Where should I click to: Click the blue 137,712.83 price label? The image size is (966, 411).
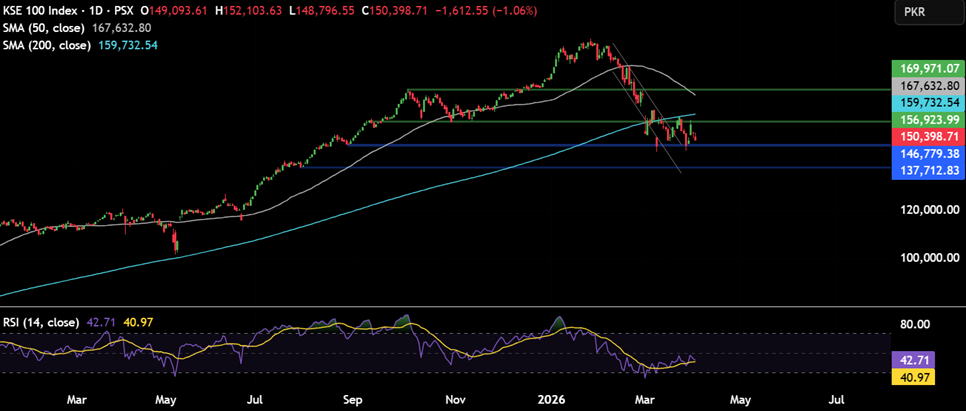(x=926, y=171)
